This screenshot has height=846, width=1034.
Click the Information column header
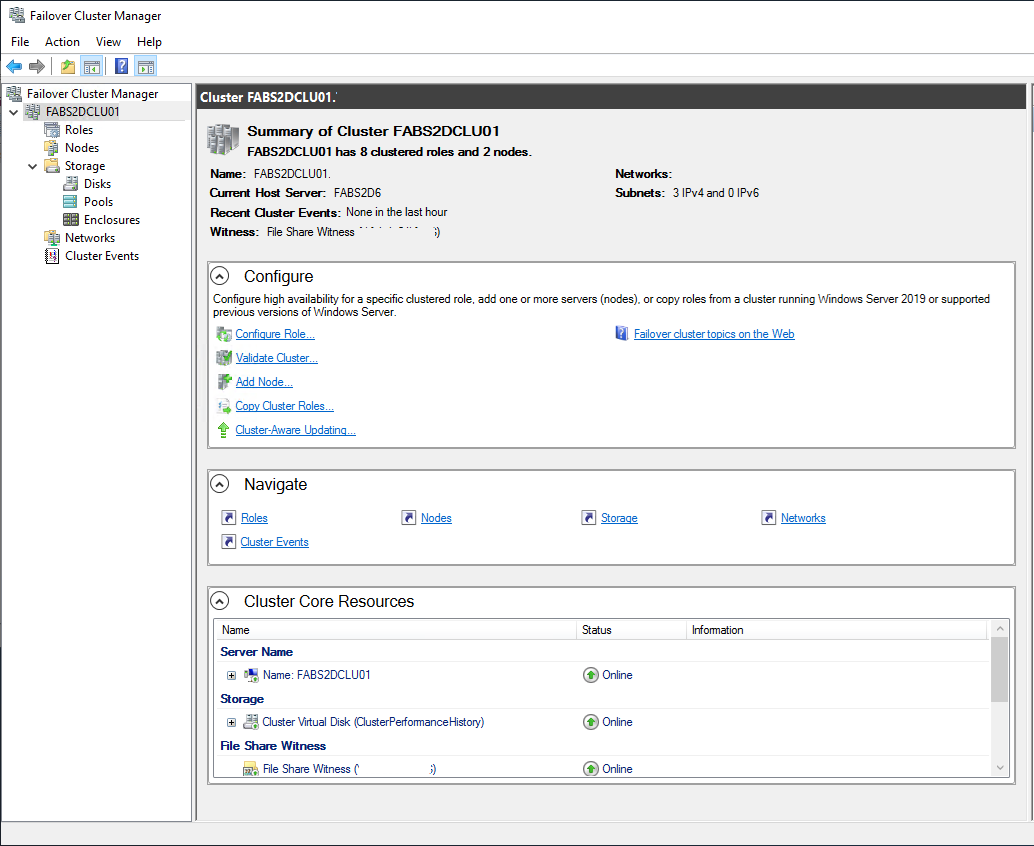837,630
